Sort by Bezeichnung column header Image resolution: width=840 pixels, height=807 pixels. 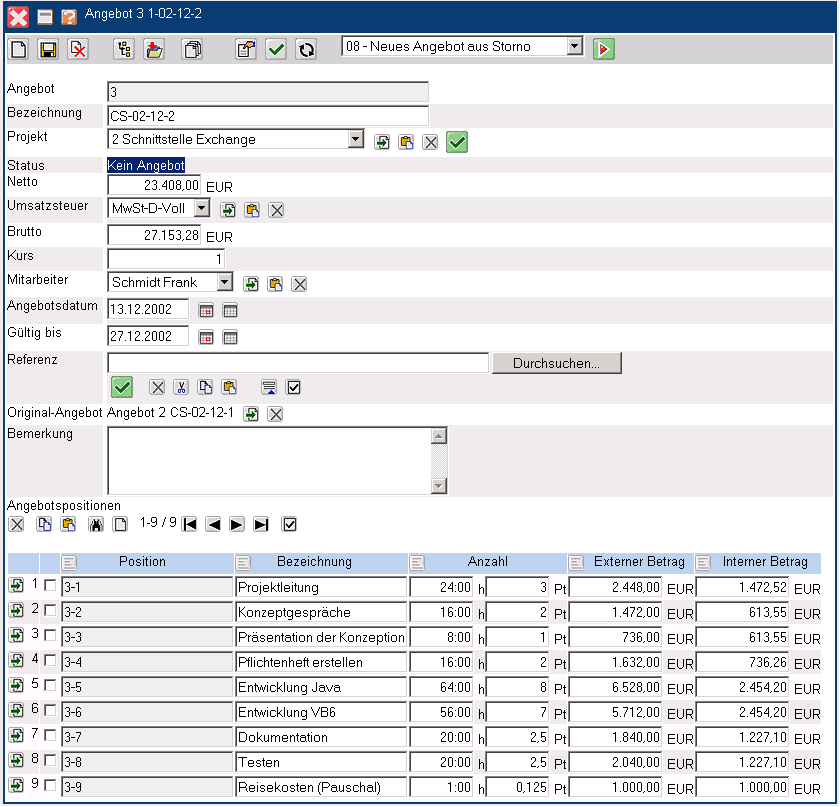(x=314, y=562)
